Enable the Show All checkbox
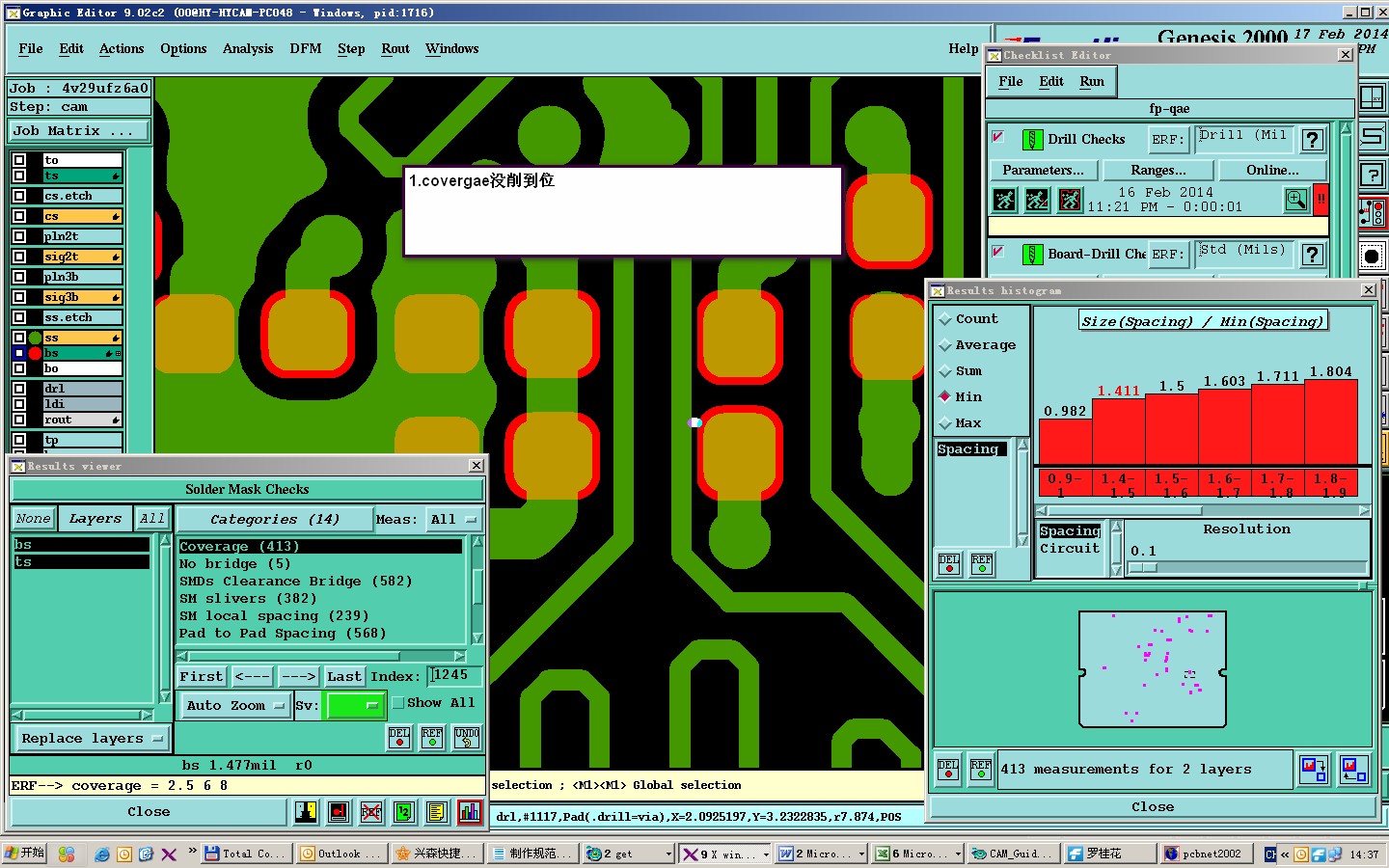Image resolution: width=1389 pixels, height=868 pixels. [x=398, y=703]
